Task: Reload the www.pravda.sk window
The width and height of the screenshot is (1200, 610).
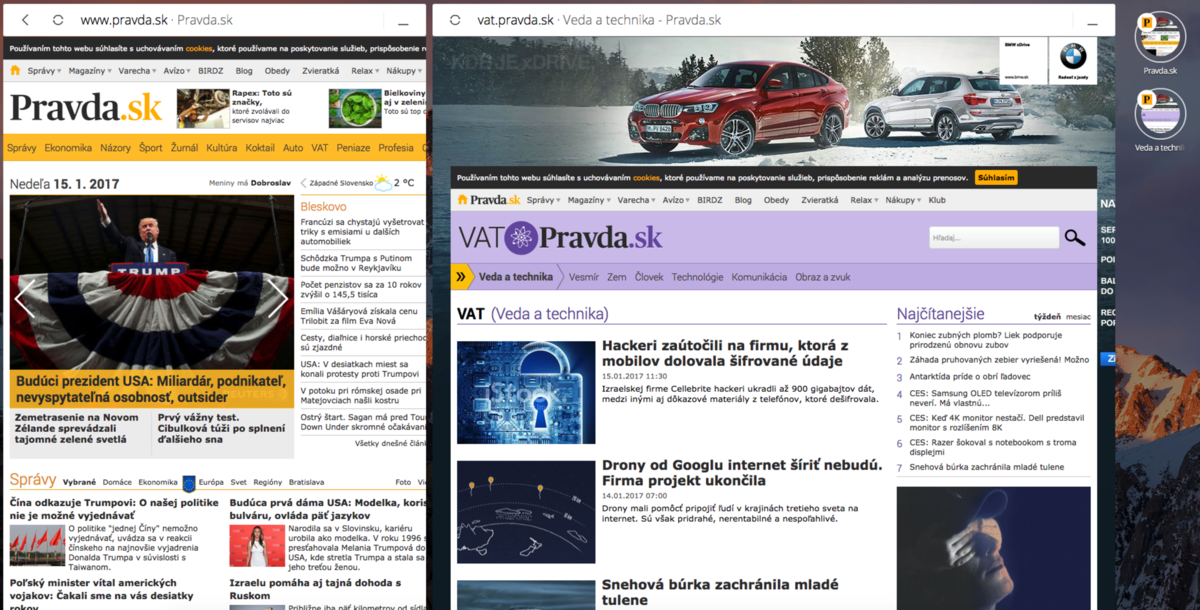Action: pos(58,20)
